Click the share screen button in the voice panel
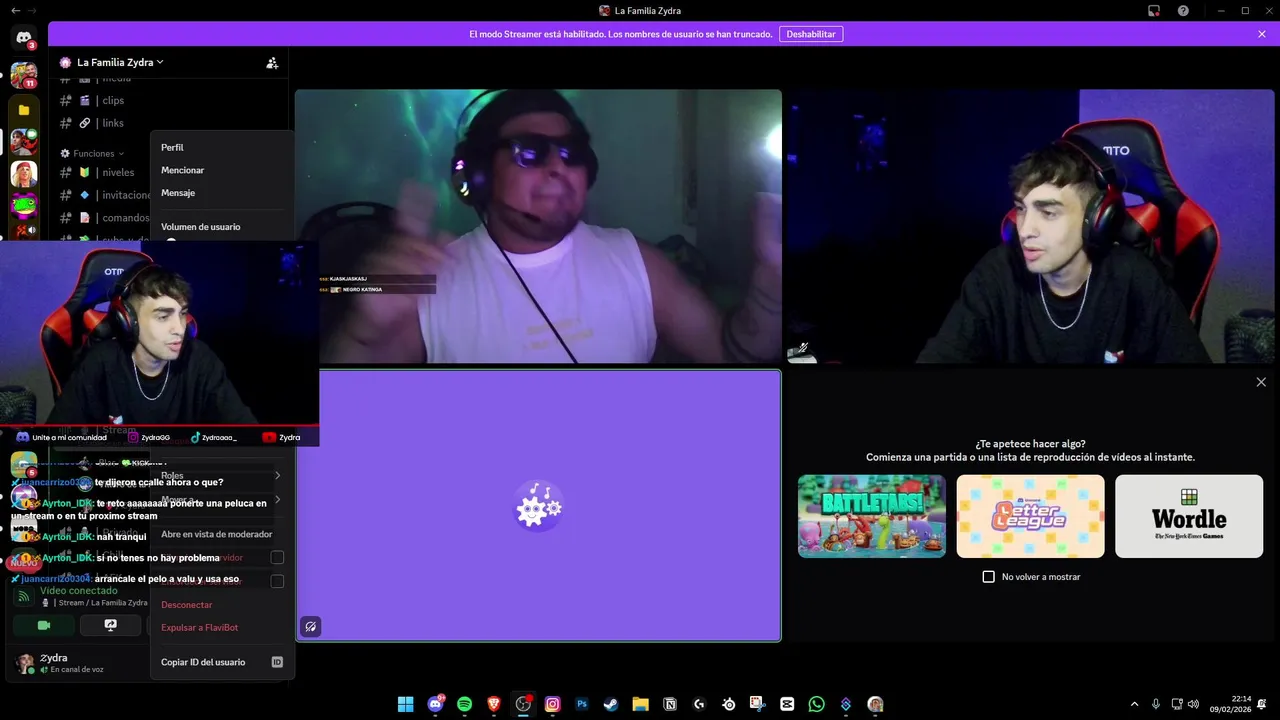 point(111,625)
